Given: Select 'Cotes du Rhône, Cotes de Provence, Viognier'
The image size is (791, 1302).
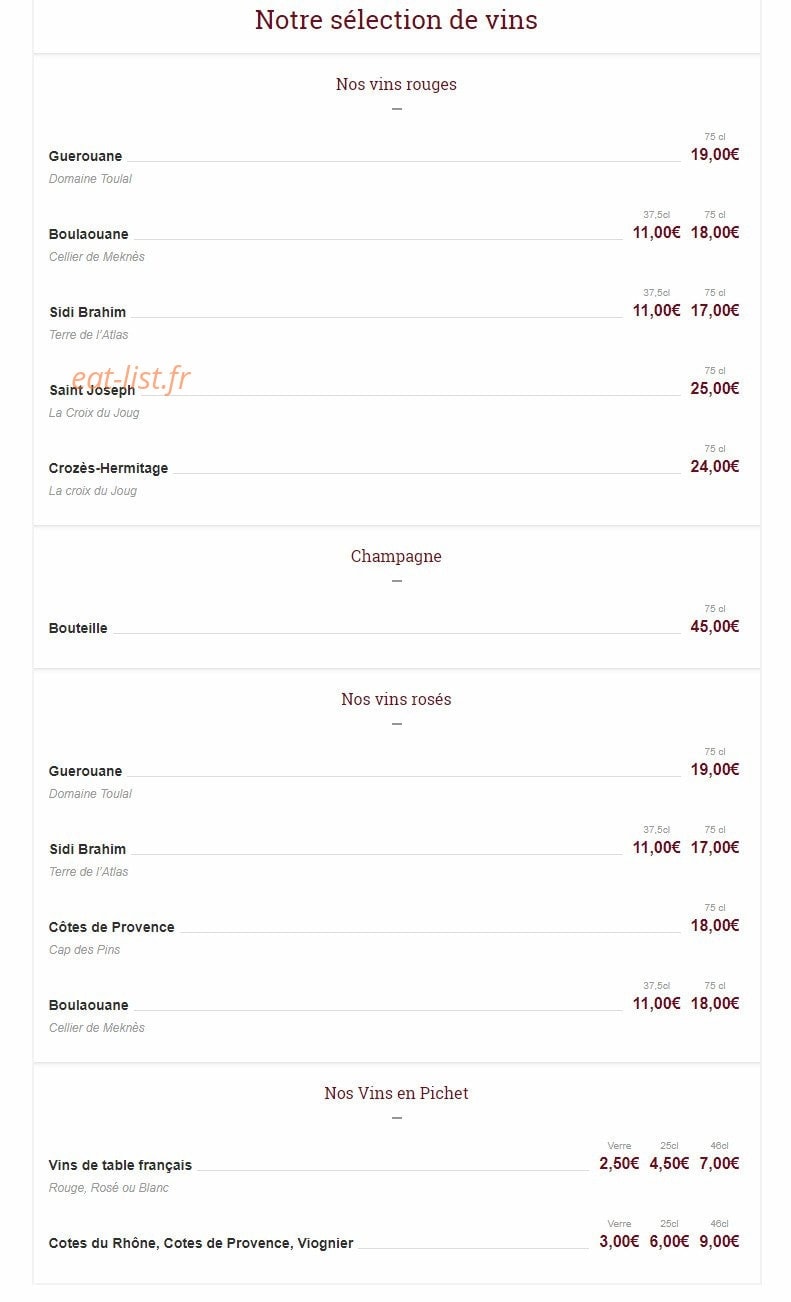Looking at the screenshot, I should point(201,1243).
